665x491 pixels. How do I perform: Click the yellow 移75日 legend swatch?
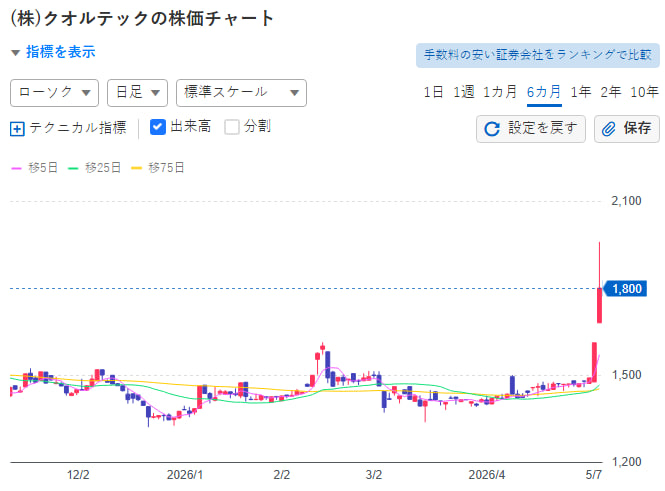(x=136, y=168)
